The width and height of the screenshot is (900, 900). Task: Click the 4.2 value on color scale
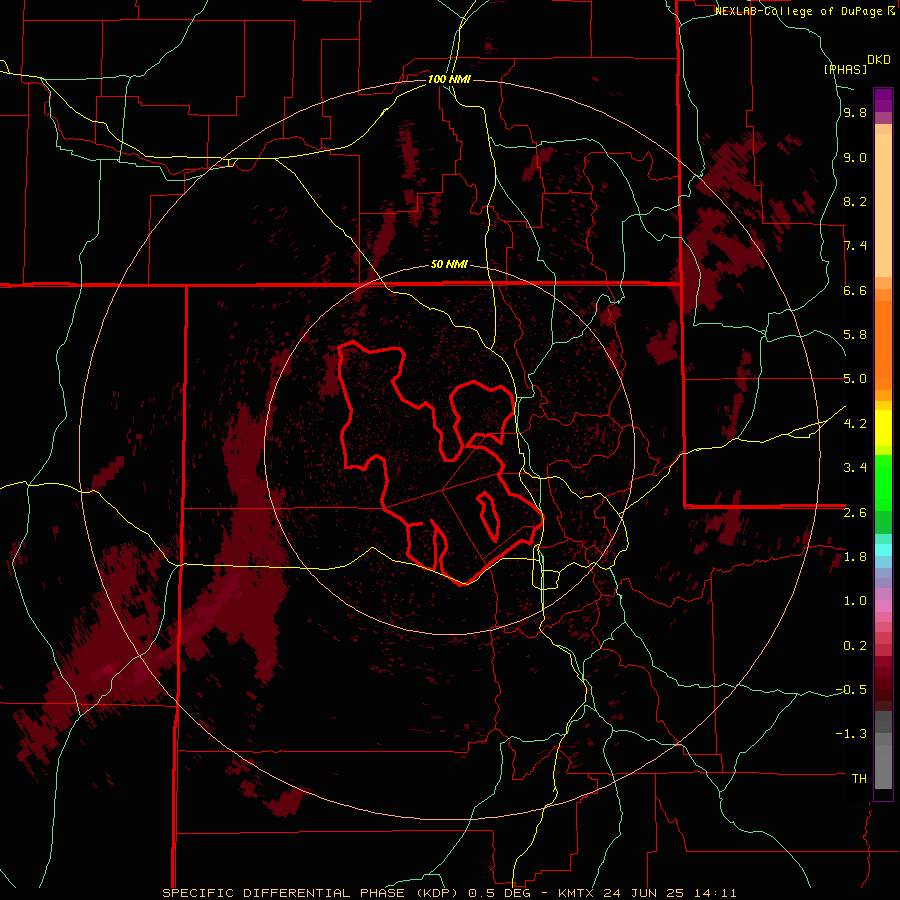(855, 424)
